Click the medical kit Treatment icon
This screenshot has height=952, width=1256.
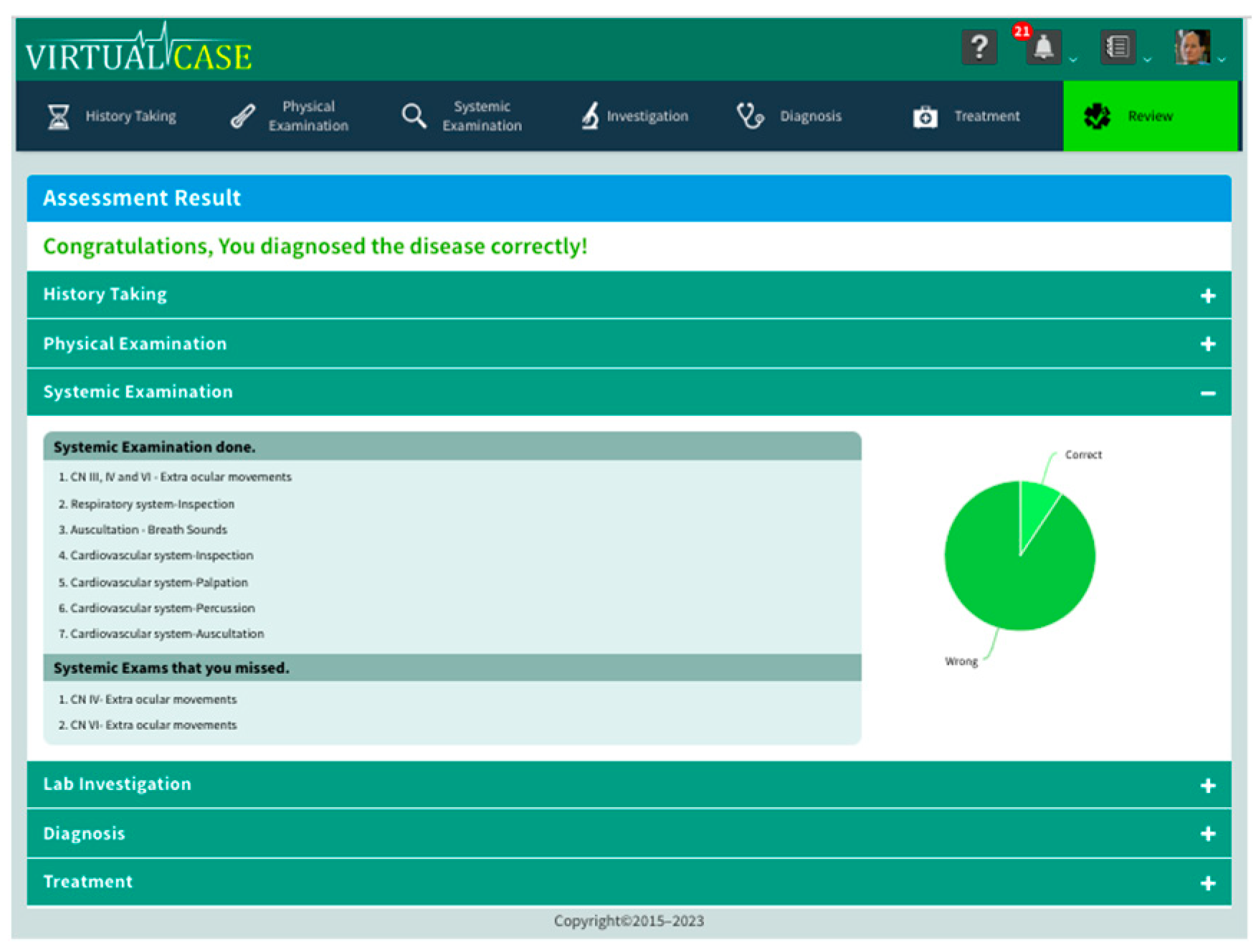pos(925,117)
